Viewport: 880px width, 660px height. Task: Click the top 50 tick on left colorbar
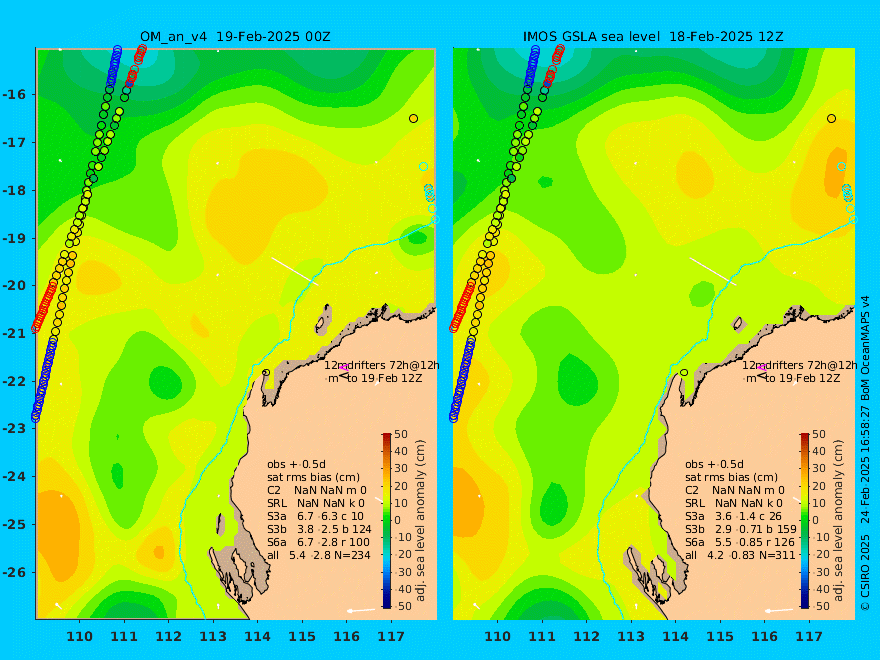tap(401, 434)
